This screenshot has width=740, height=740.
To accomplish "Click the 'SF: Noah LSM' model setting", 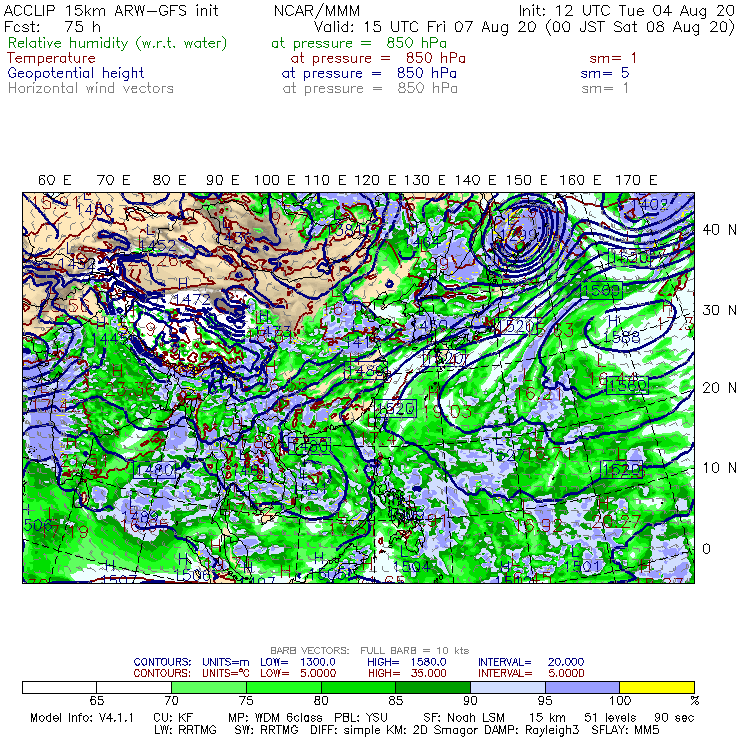I will (464, 718).
